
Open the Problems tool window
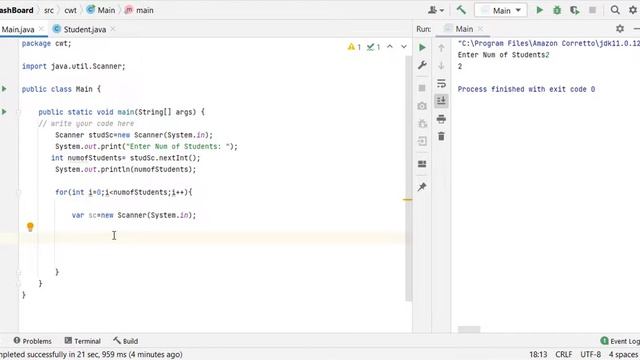[33, 341]
